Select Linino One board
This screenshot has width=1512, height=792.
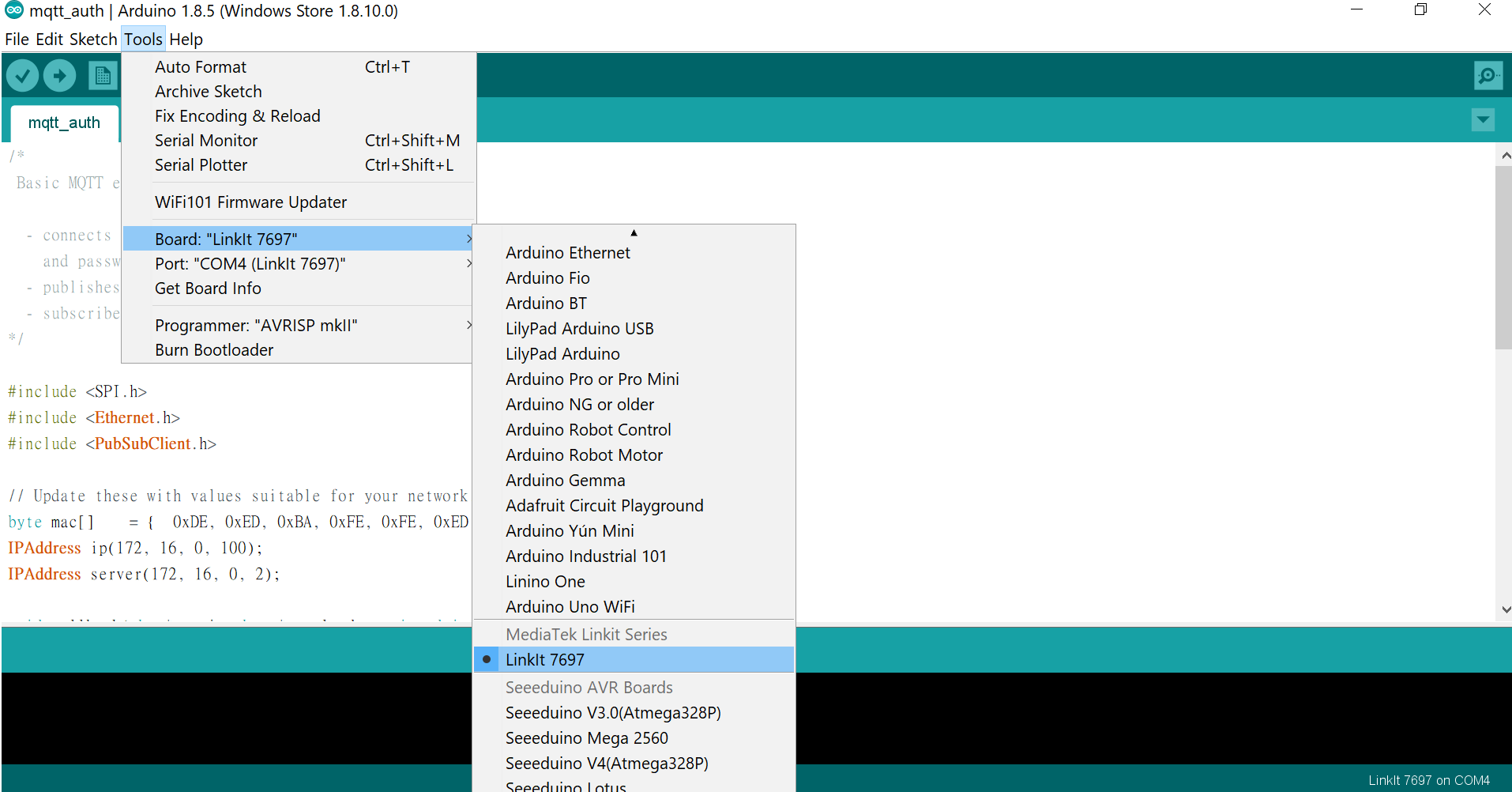coord(634,582)
